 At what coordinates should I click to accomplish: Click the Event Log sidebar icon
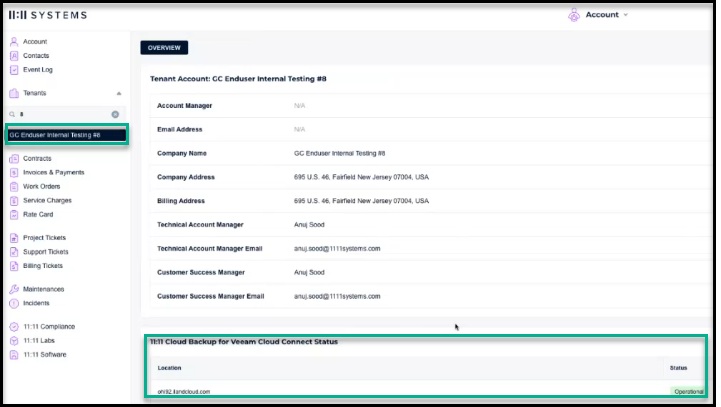pos(14,70)
